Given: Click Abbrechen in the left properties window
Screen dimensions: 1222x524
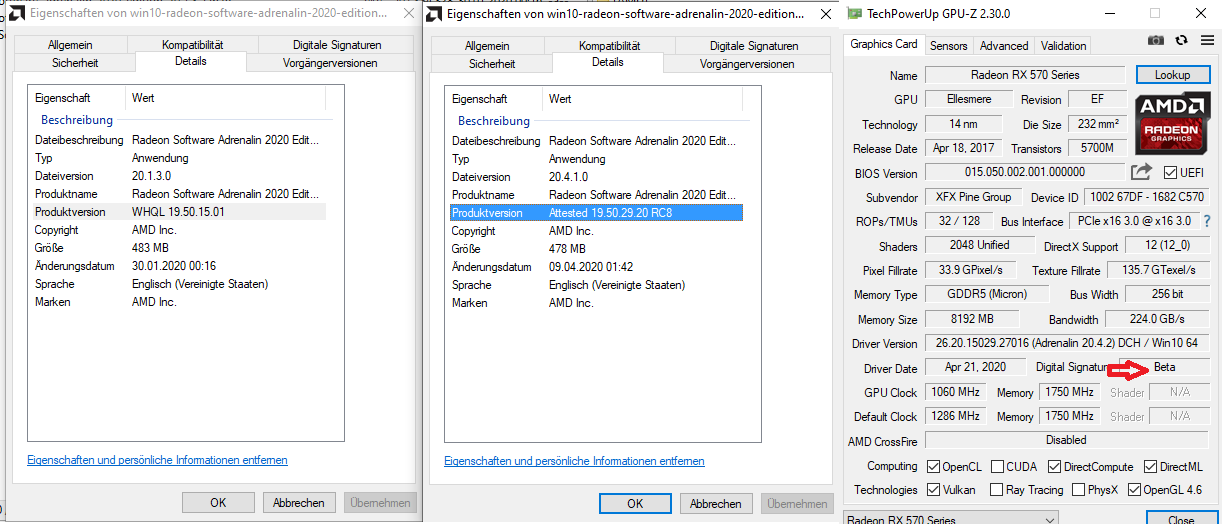Looking at the screenshot, I should [x=298, y=503].
